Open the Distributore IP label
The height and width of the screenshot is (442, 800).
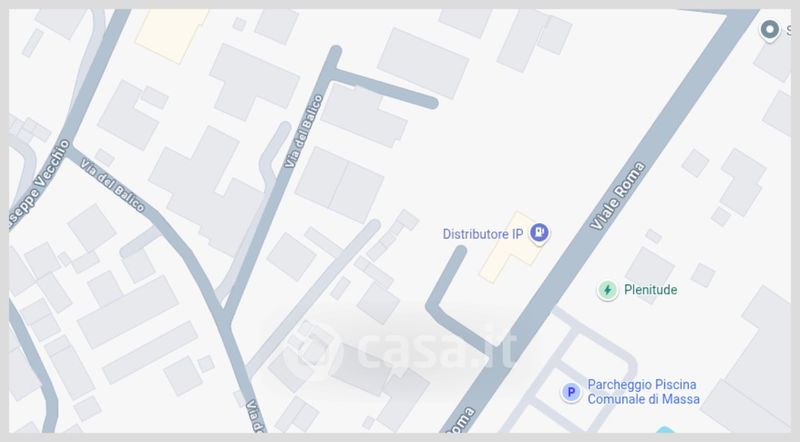[x=483, y=234]
